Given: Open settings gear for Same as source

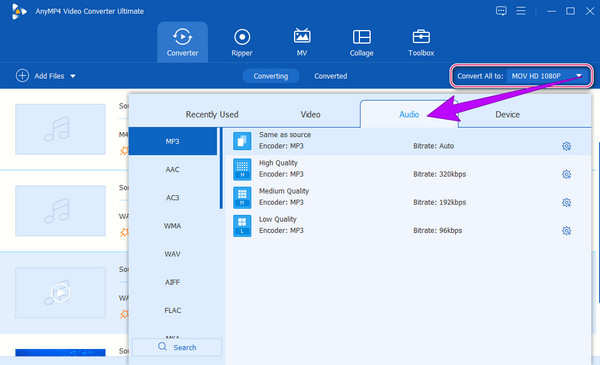Looking at the screenshot, I should coord(566,146).
